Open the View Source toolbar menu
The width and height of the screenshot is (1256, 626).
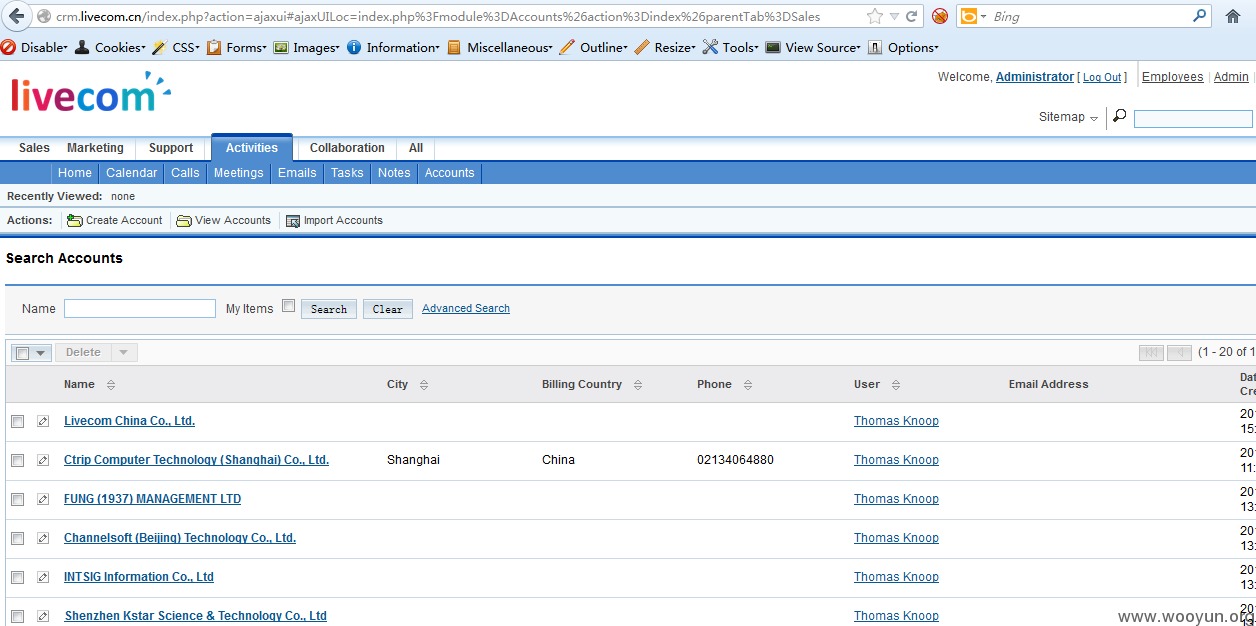[x=813, y=47]
